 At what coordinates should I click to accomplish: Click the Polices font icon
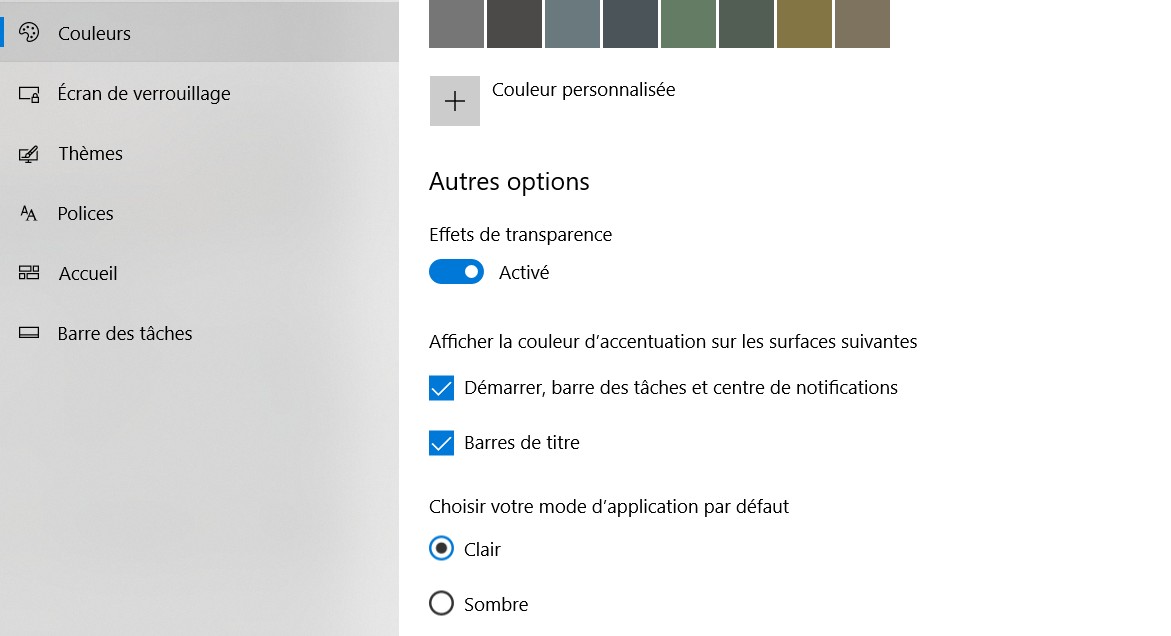(x=29, y=214)
